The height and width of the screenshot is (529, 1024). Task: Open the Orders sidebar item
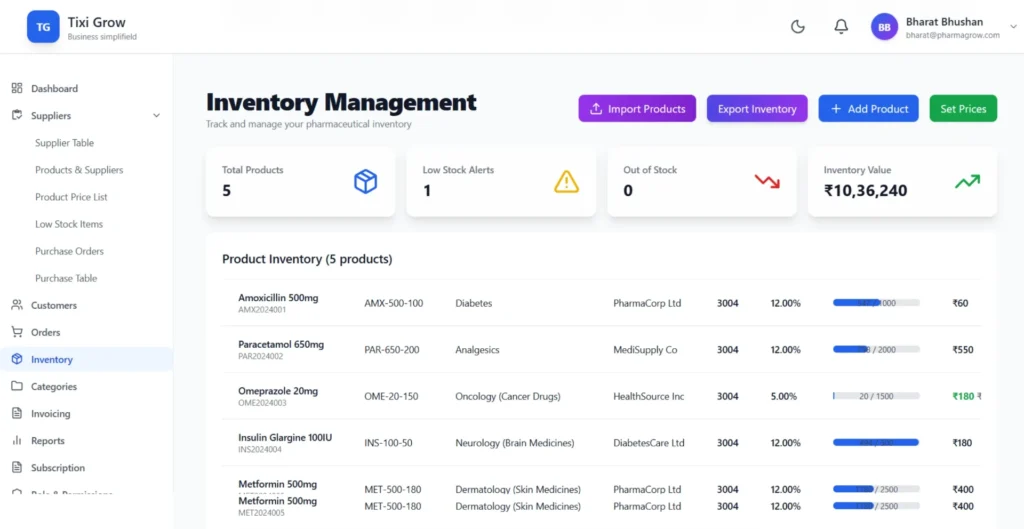point(45,332)
